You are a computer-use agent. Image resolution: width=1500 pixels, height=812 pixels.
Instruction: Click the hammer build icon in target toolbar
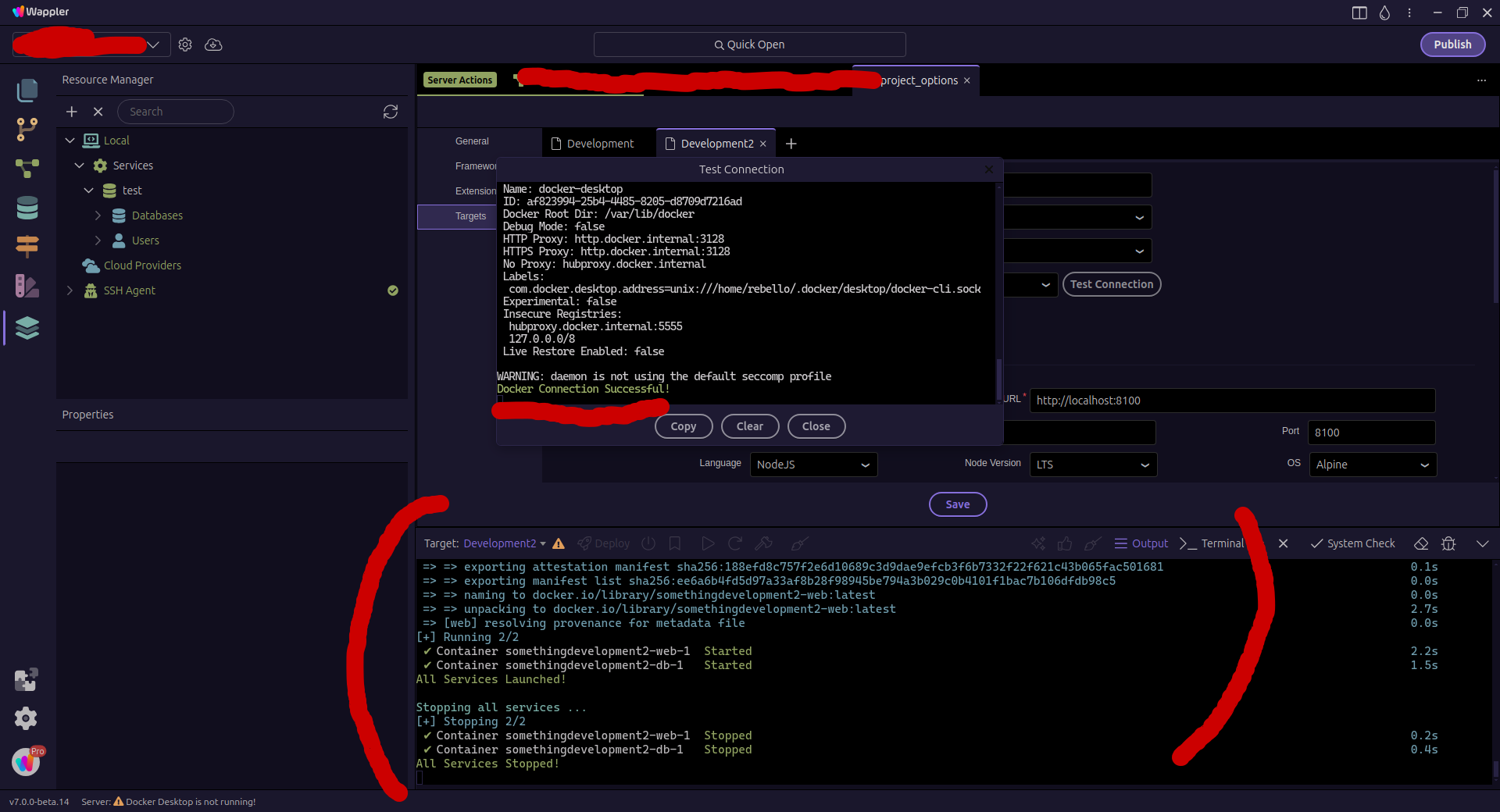764,543
